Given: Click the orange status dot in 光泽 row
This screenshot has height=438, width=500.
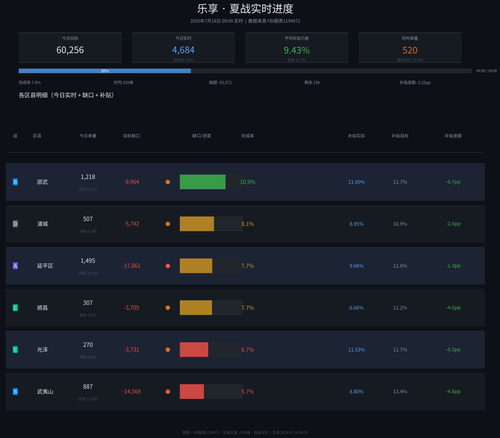Looking at the screenshot, I should click(168, 350).
